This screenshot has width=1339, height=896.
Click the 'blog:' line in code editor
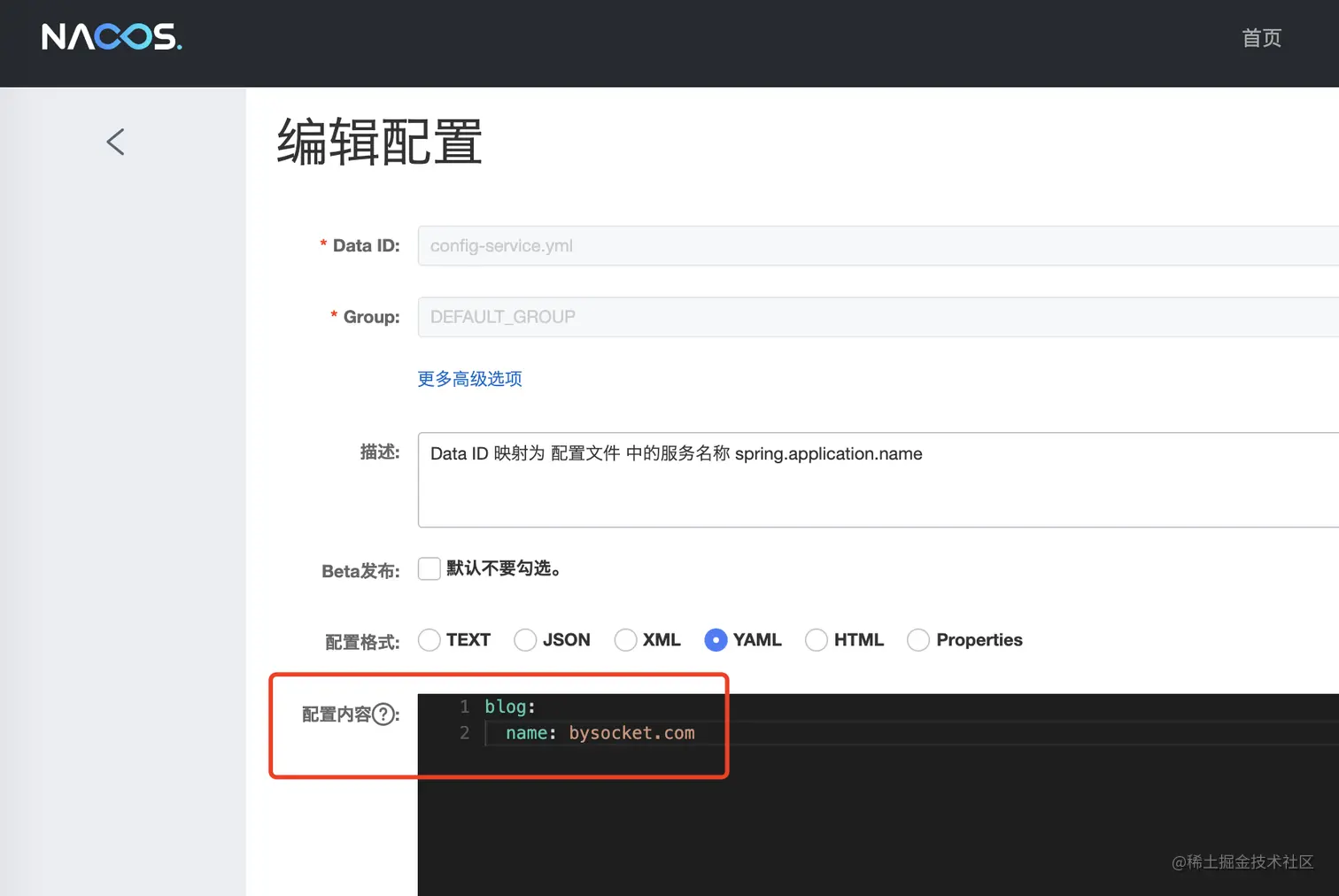point(510,707)
